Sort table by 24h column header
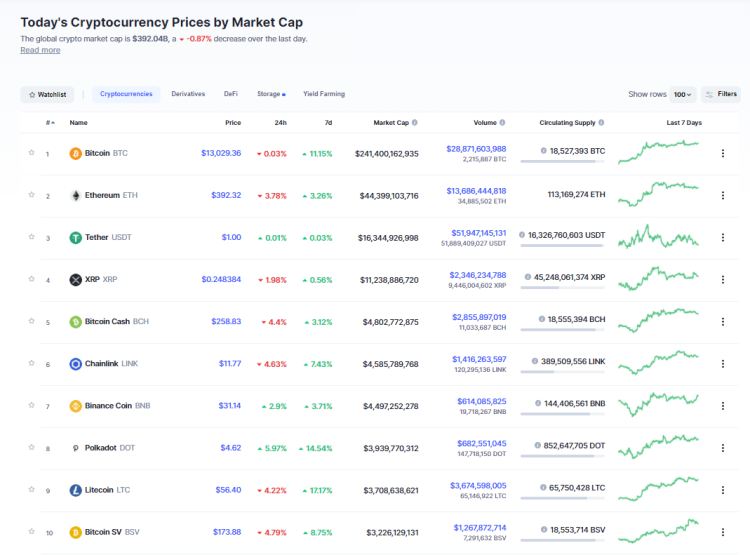This screenshot has width=750, height=555. [x=280, y=122]
